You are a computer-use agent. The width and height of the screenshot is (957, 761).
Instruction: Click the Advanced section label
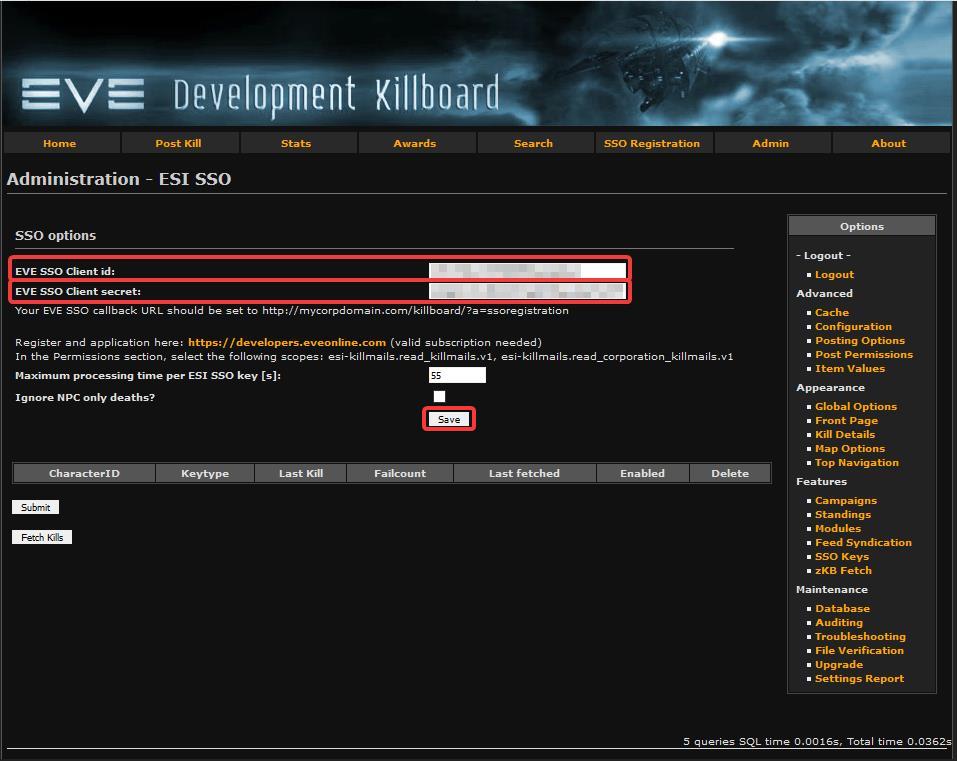[x=825, y=294]
